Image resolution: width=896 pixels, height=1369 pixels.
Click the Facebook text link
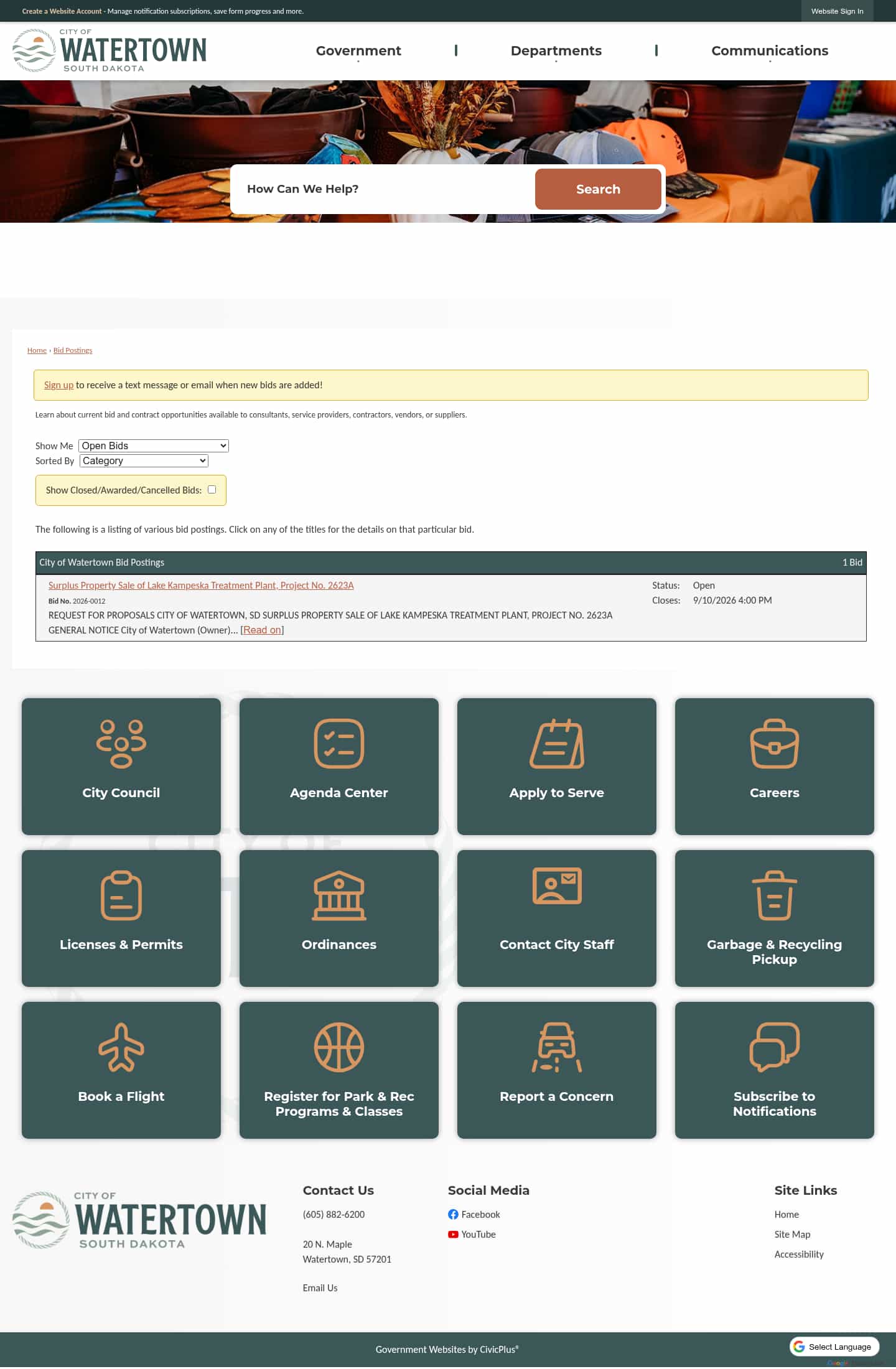(x=480, y=1214)
